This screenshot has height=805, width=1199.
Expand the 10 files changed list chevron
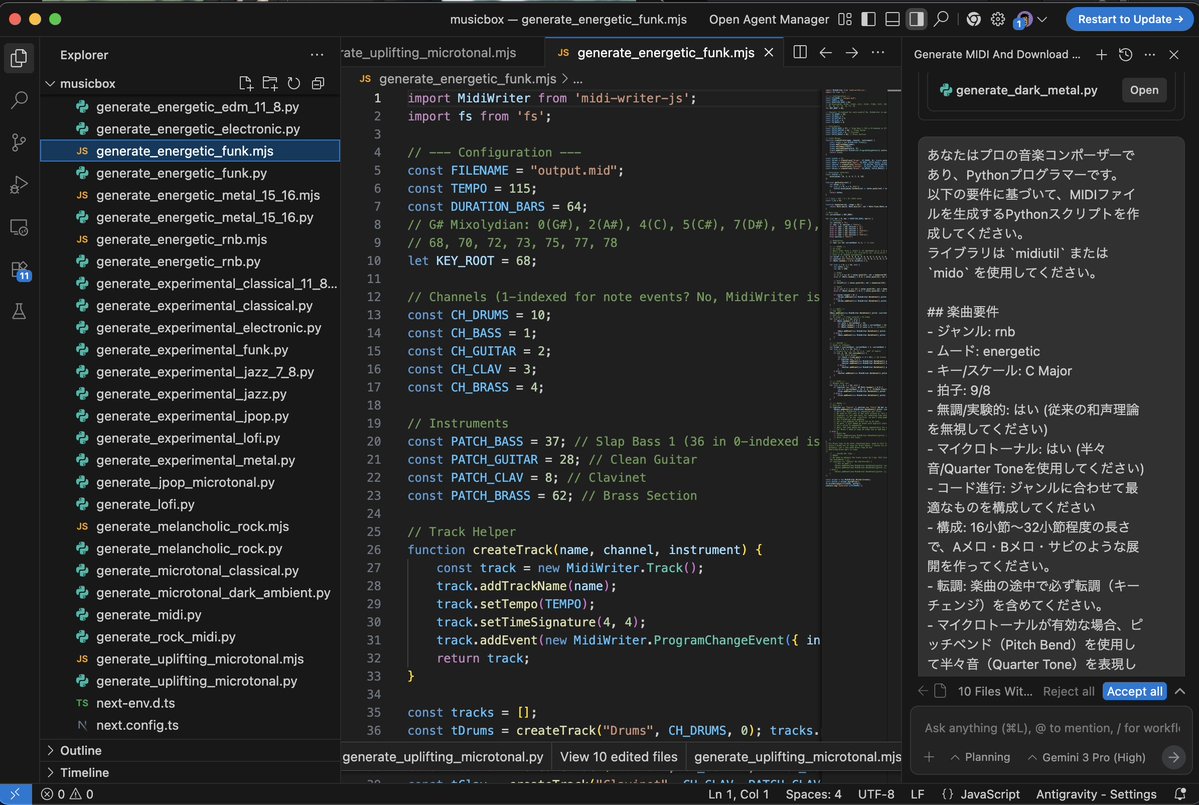click(x=1180, y=691)
